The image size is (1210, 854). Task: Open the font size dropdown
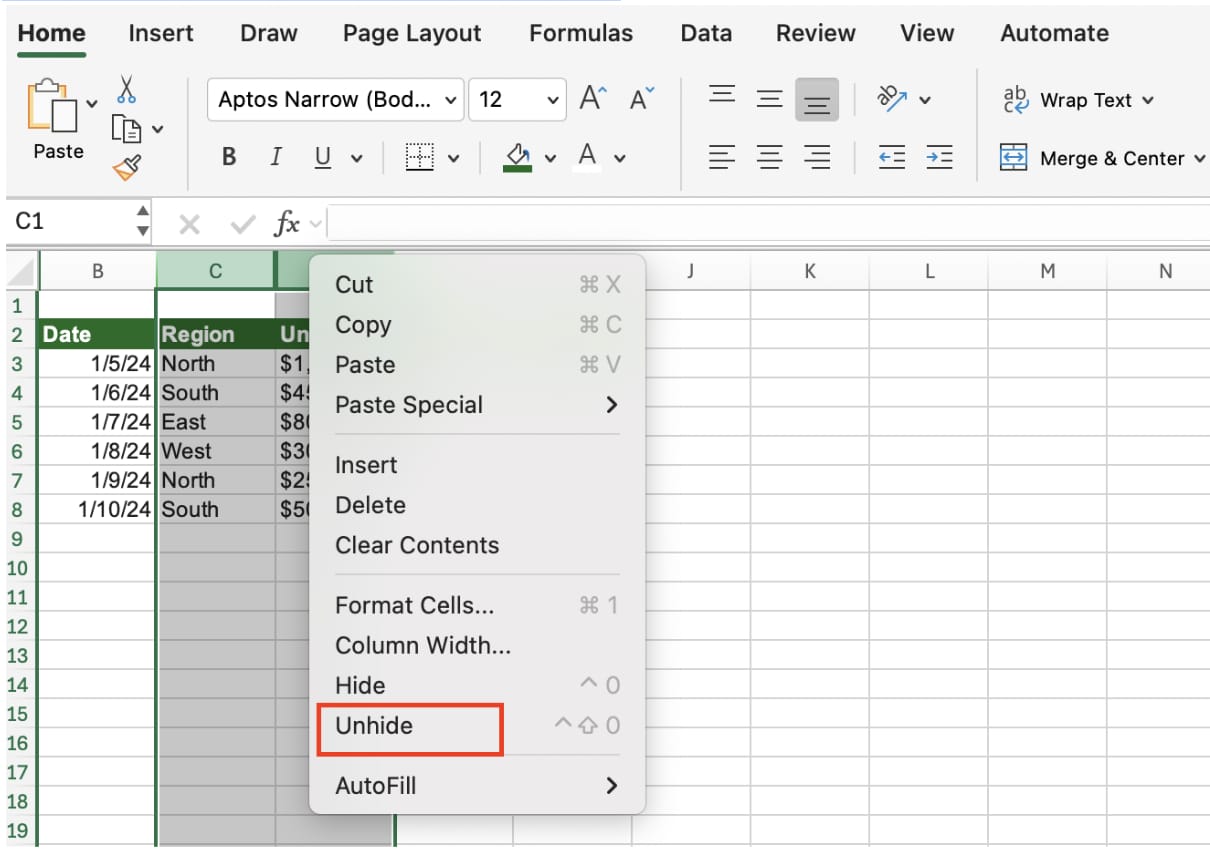[517, 100]
